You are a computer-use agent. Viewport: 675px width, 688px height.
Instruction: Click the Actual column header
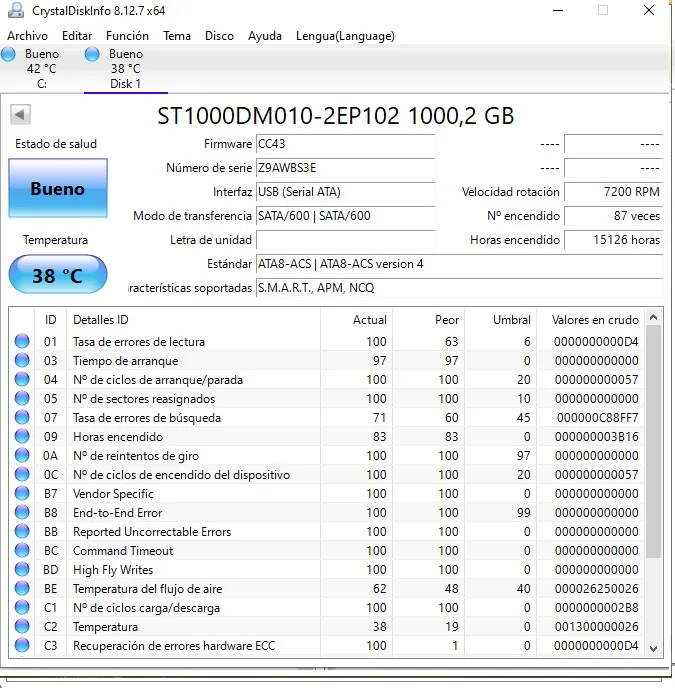(356, 320)
